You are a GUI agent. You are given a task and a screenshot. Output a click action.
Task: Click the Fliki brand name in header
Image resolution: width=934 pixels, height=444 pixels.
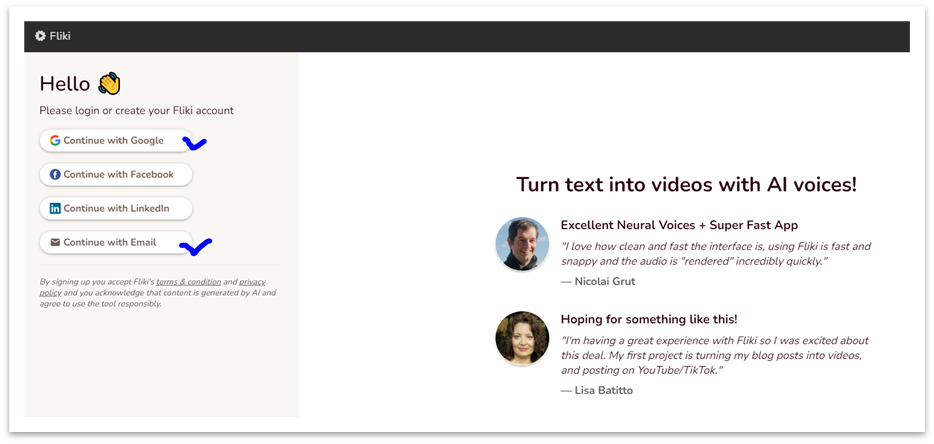point(60,36)
